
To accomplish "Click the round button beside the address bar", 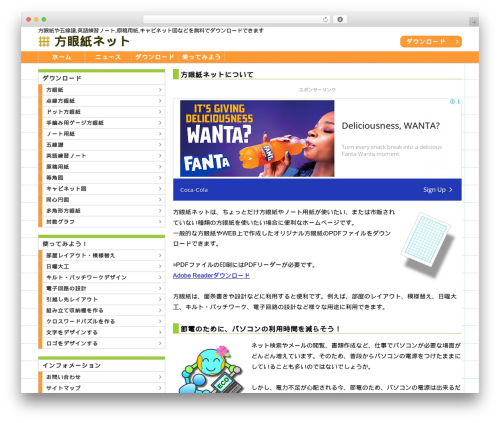I will (340, 19).
